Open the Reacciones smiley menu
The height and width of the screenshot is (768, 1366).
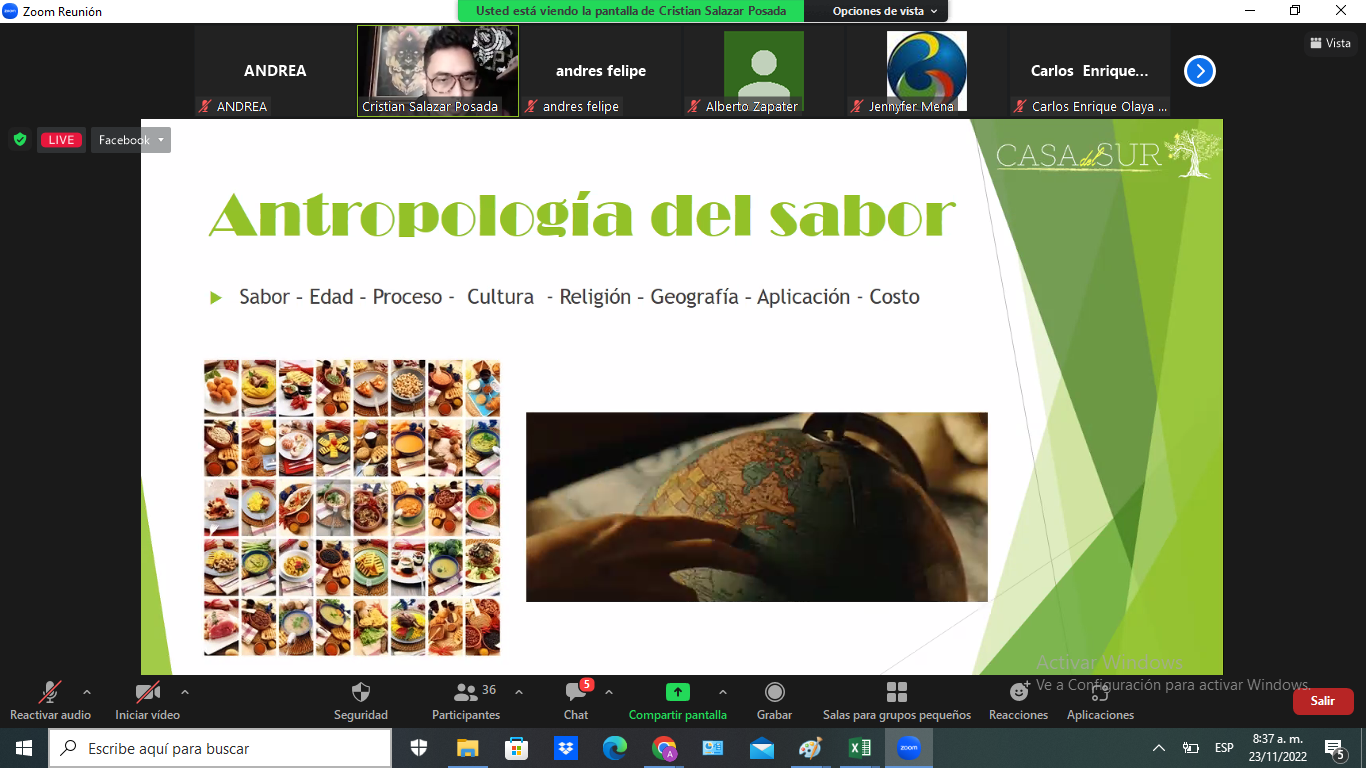point(1018,701)
